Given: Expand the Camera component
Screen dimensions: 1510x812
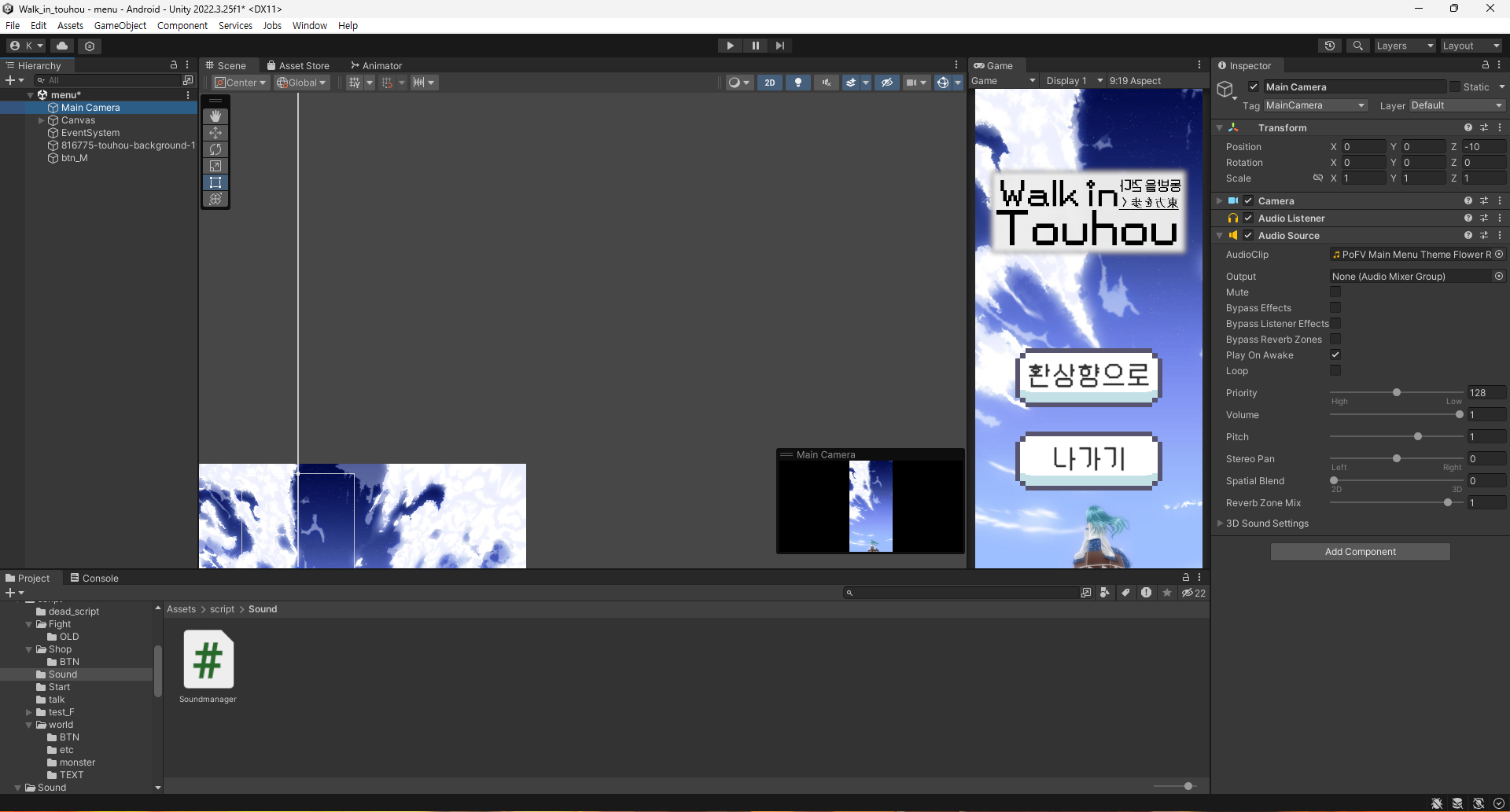Looking at the screenshot, I should coord(1220,201).
